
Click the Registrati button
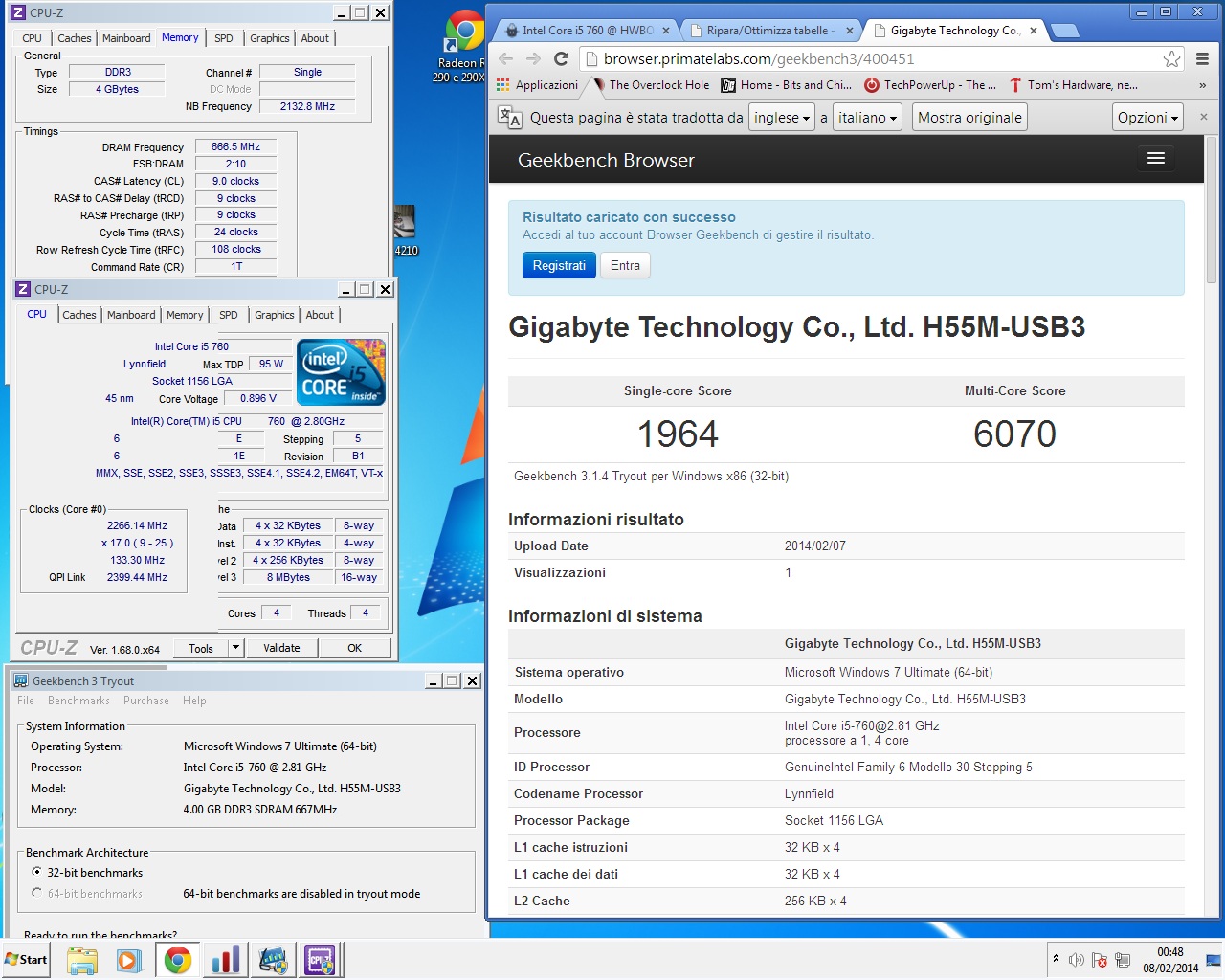[559, 265]
